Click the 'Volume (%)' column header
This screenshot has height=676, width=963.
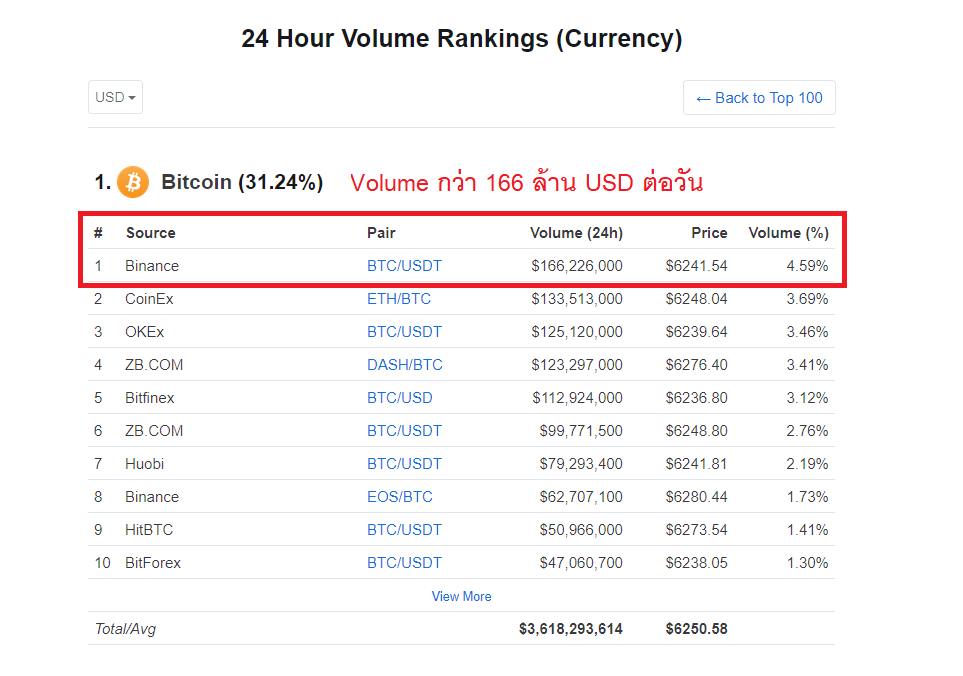click(789, 233)
